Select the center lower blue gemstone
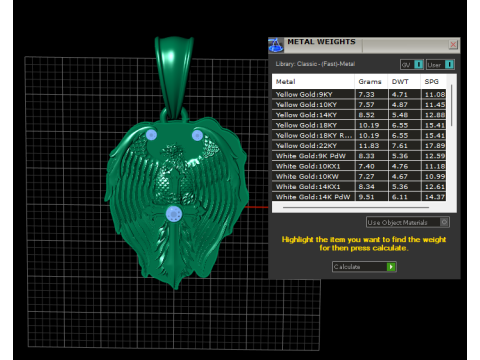Viewport: 480px width, 360px height. tap(174, 213)
